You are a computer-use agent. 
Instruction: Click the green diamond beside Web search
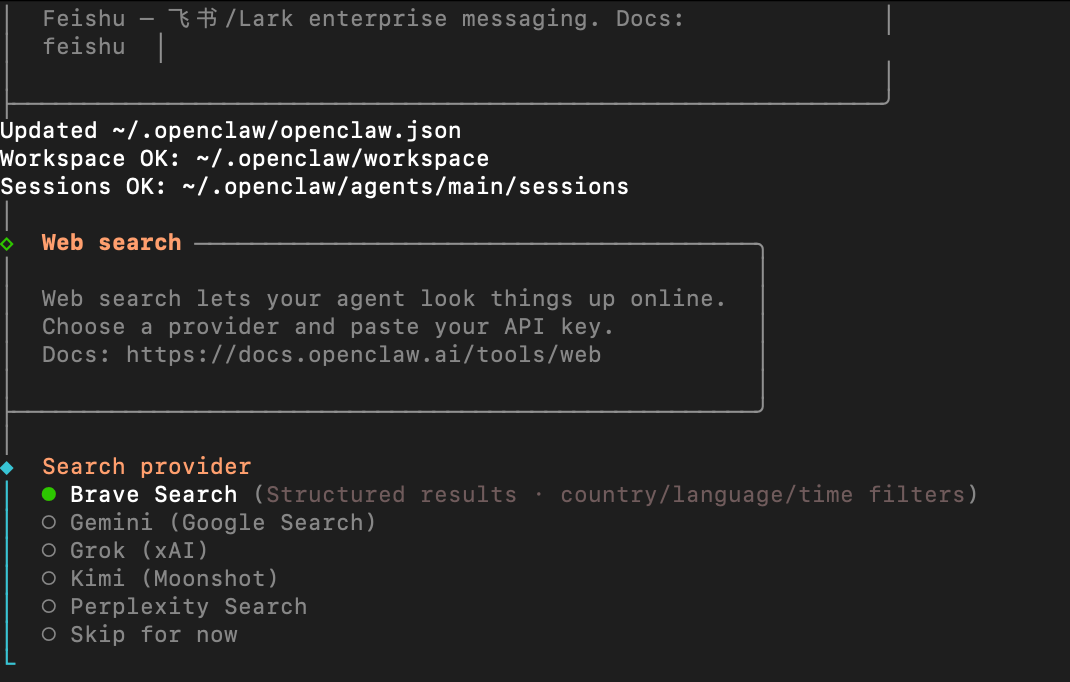[x=7, y=244]
